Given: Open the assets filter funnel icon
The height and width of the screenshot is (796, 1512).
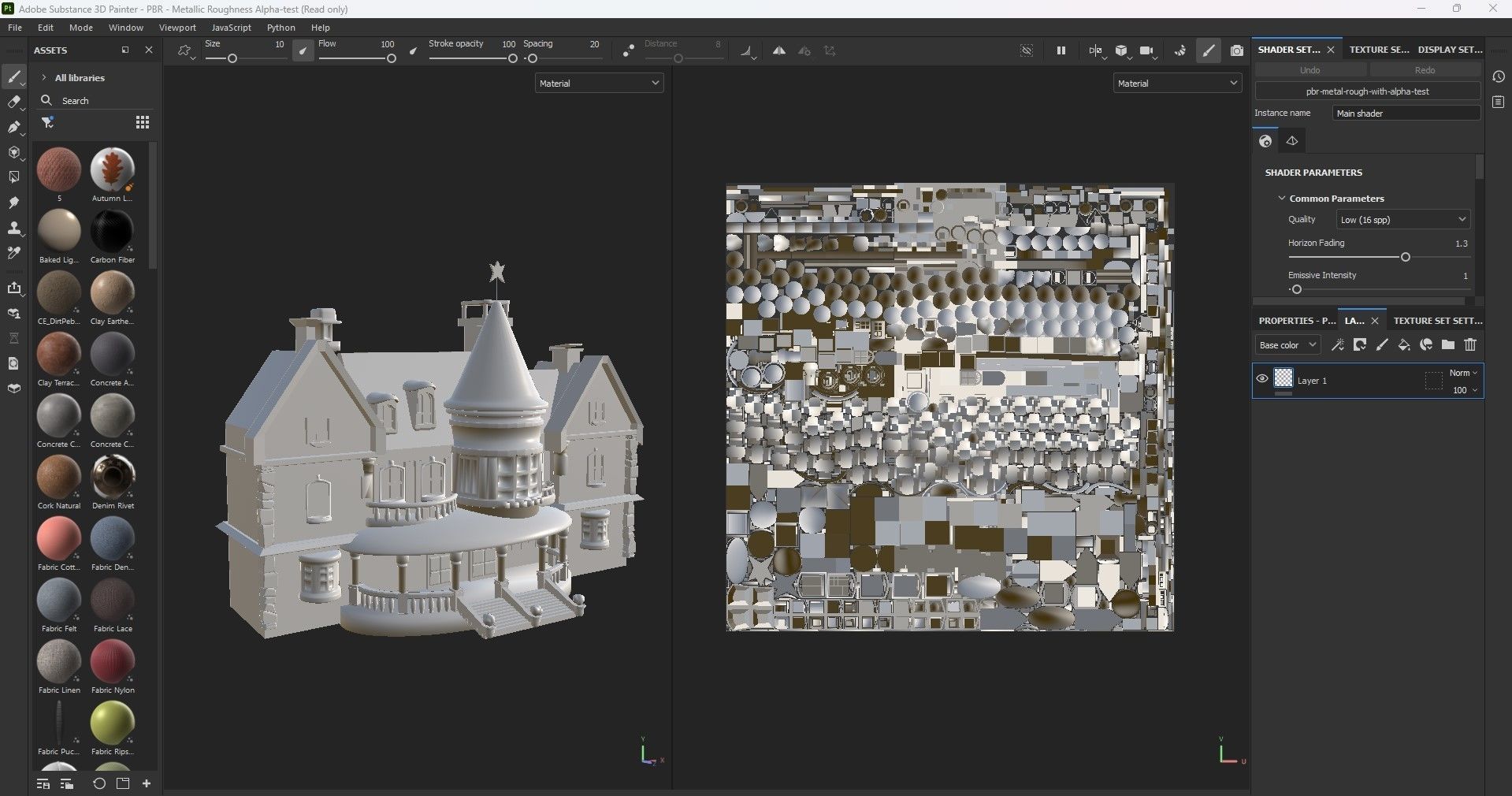Looking at the screenshot, I should (47, 122).
